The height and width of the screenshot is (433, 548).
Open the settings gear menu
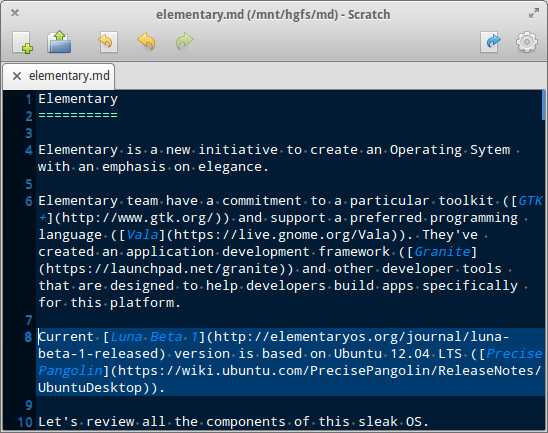point(527,42)
